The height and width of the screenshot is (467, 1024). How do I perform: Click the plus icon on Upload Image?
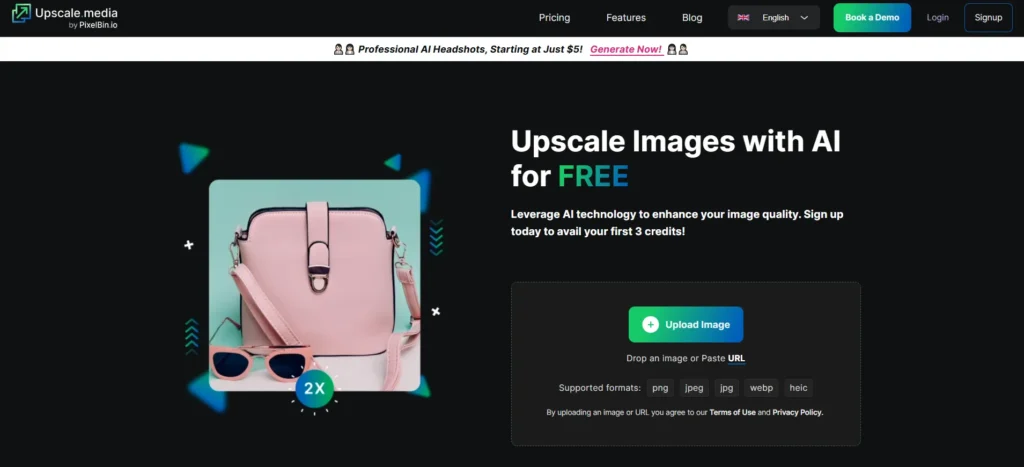coord(650,325)
